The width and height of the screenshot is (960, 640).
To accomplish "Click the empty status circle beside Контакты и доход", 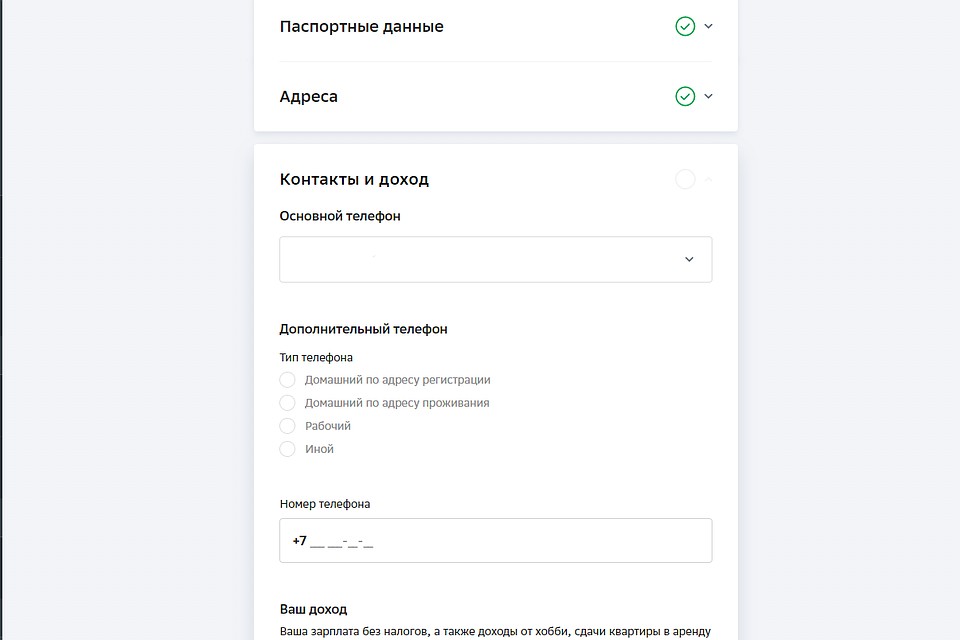I will [685, 179].
